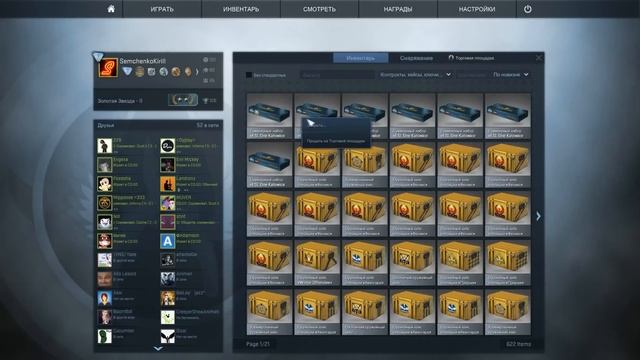The height and width of the screenshot is (360, 640).
Task: Click SemchenkoKirill's profile avatar
Action: (x=108, y=67)
